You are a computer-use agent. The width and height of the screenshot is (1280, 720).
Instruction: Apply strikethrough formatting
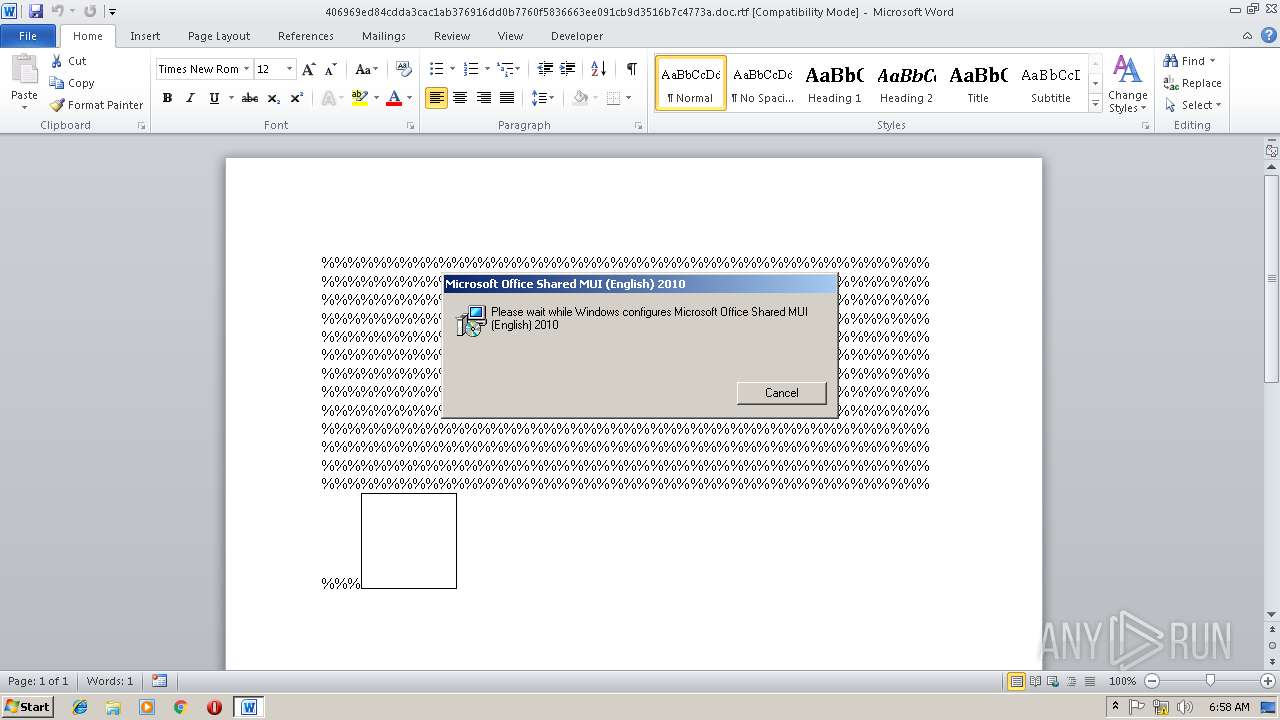point(250,98)
